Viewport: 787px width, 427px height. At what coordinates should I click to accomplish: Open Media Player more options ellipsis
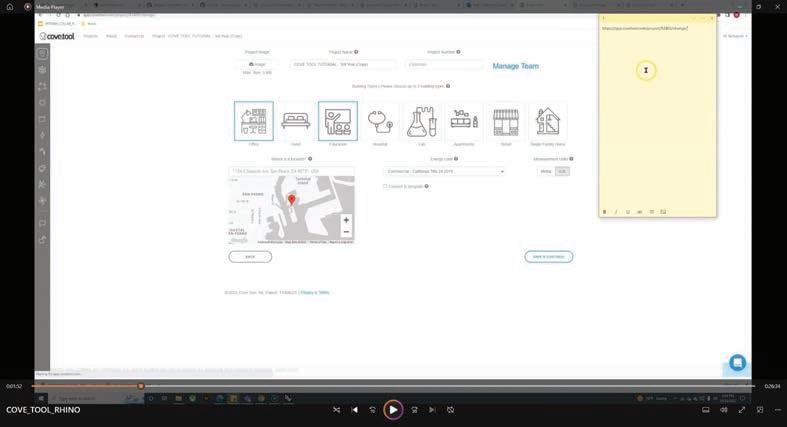click(777, 410)
